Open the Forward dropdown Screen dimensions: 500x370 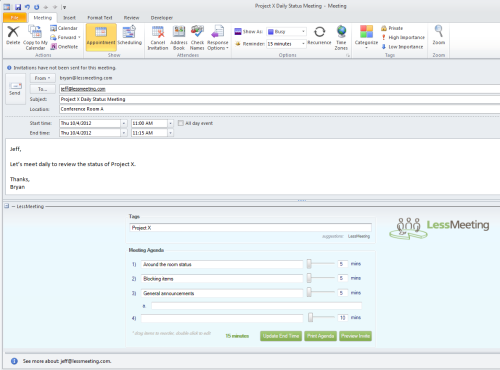pos(79,37)
